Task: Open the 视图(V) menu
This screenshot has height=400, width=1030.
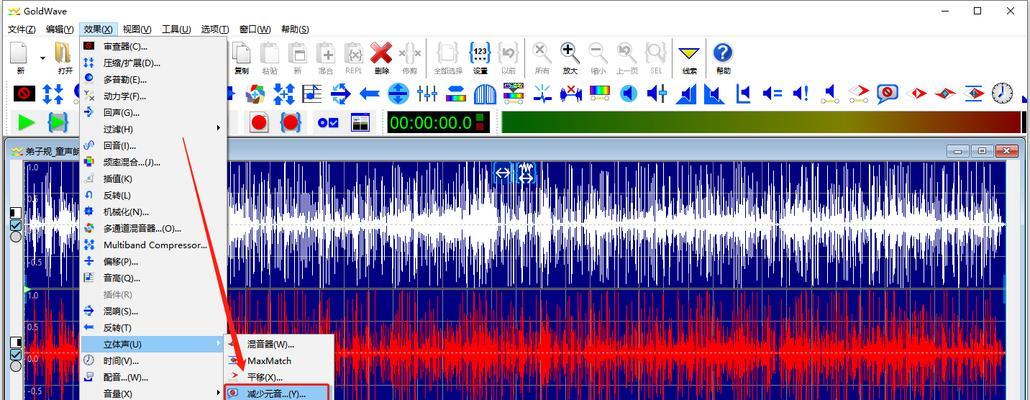Action: [137, 30]
